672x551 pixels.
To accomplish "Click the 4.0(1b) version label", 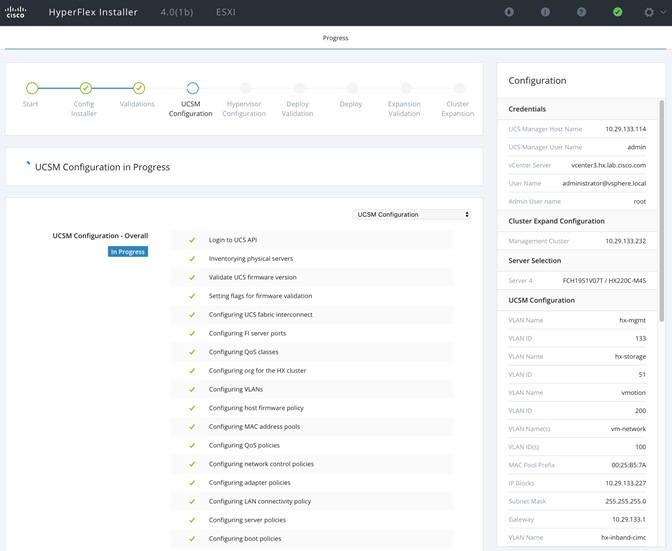I will coord(177,12).
